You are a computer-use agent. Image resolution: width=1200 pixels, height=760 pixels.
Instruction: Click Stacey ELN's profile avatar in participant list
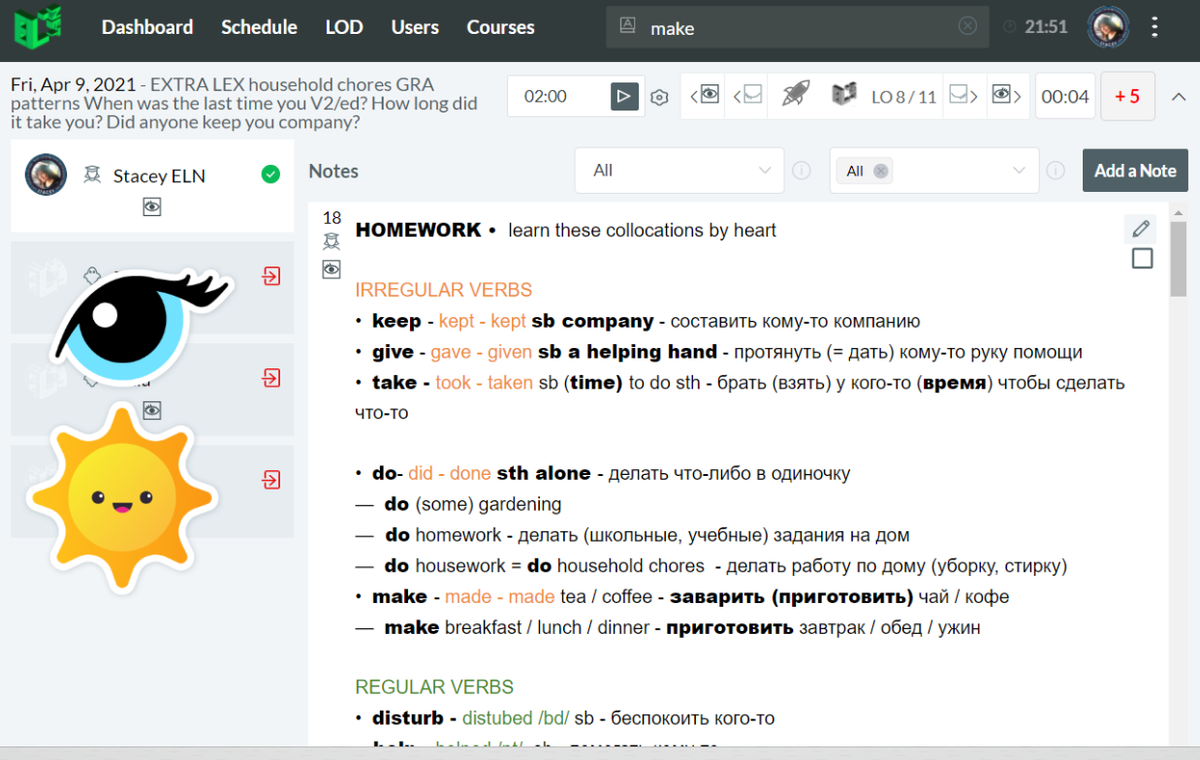point(46,175)
